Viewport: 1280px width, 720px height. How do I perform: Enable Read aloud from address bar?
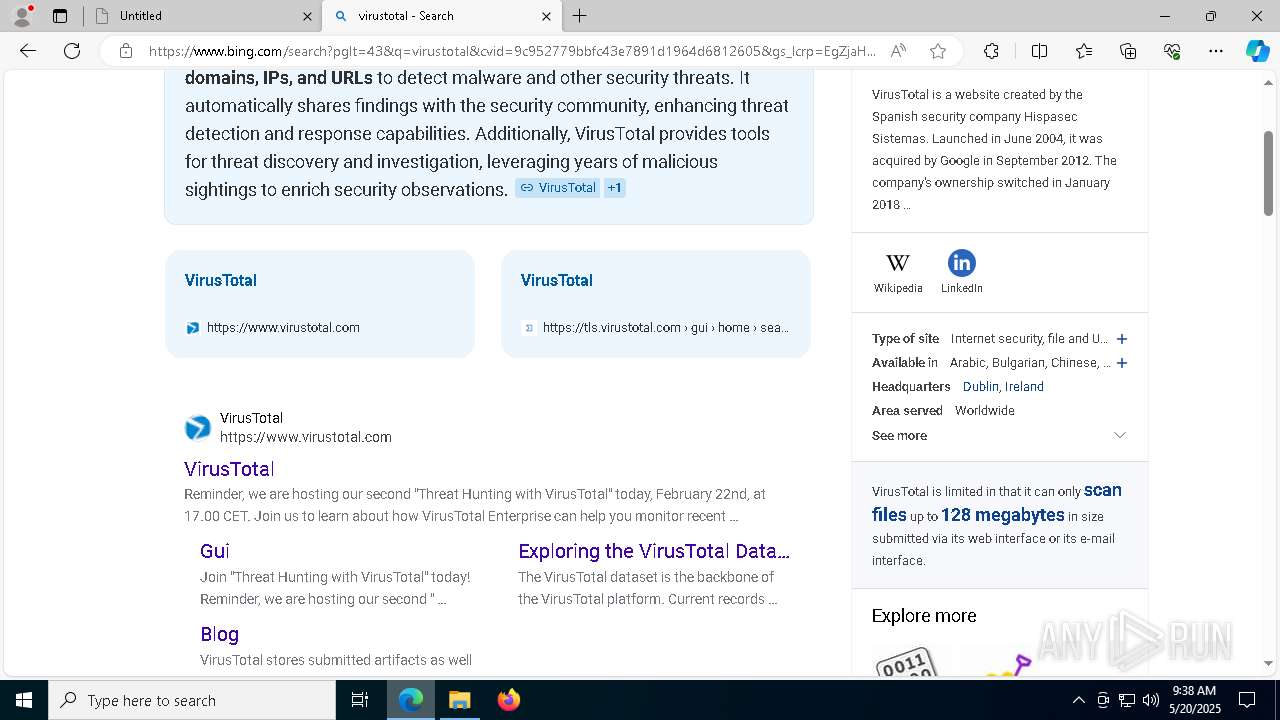[898, 51]
